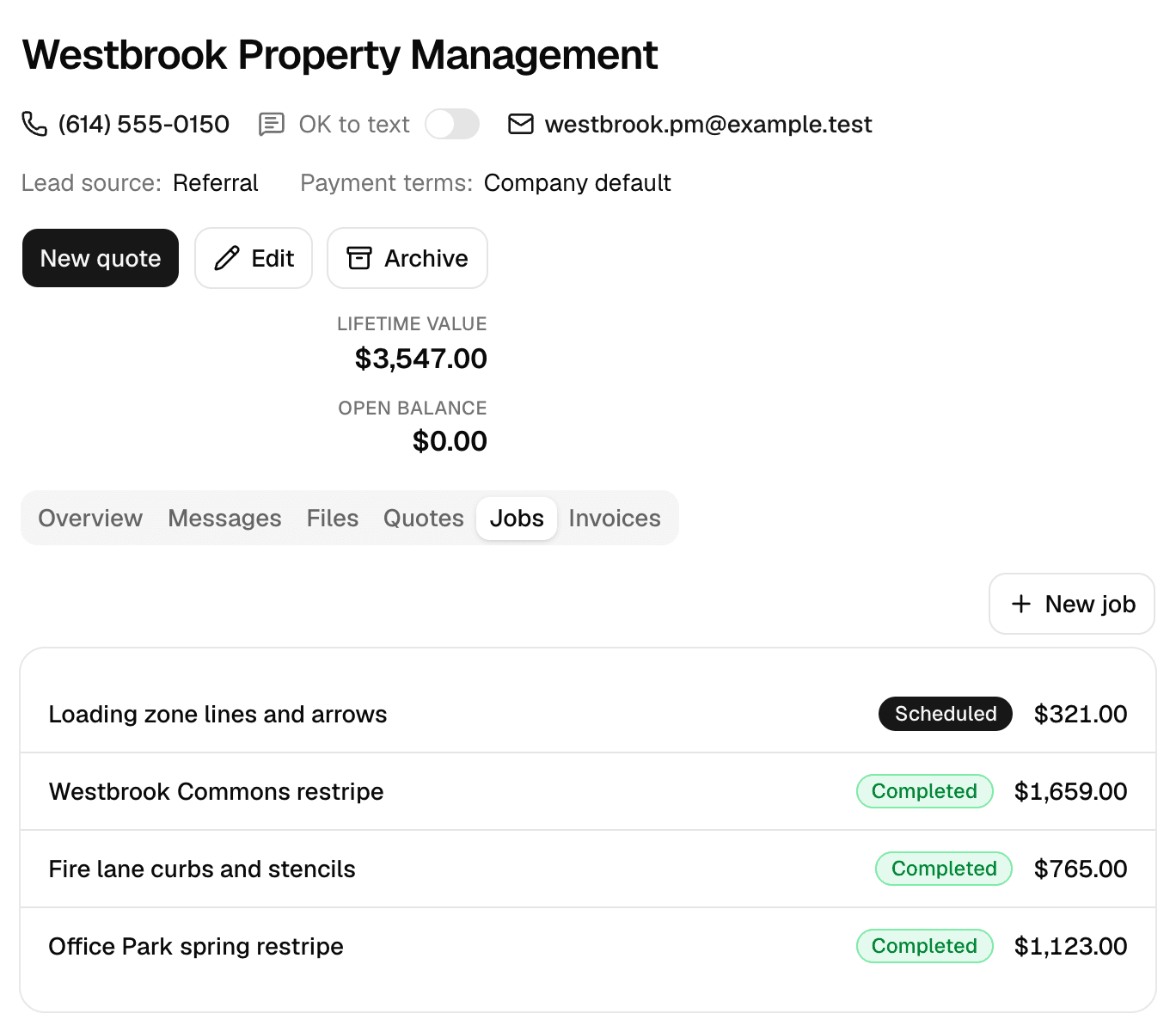Click the open balance $0.00
The image size is (1176, 1032).
[450, 441]
